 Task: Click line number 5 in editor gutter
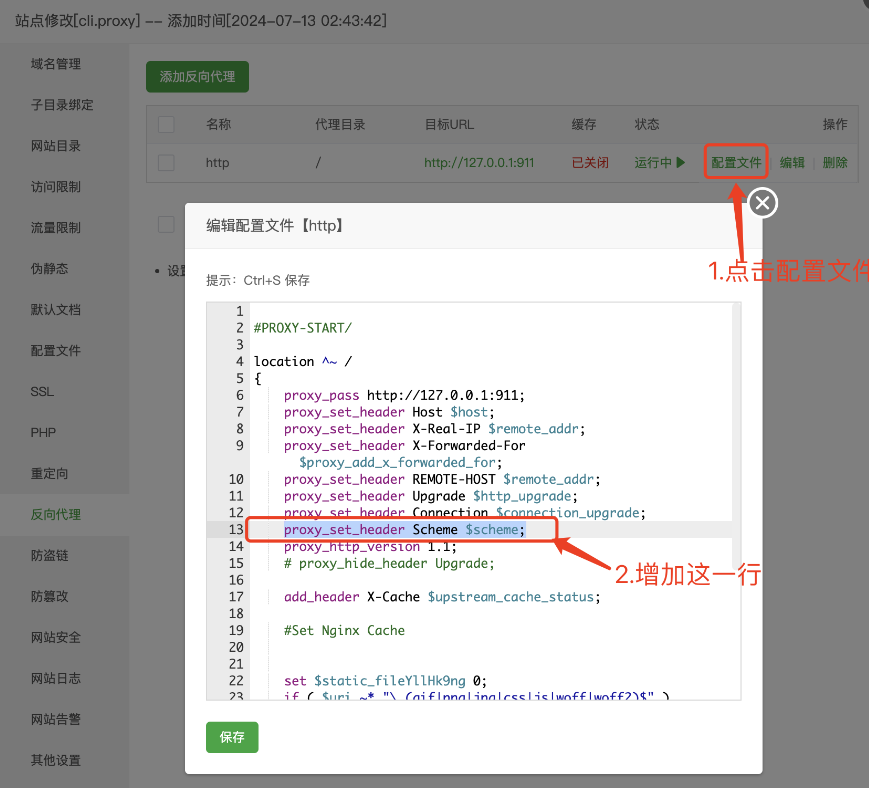pos(239,378)
